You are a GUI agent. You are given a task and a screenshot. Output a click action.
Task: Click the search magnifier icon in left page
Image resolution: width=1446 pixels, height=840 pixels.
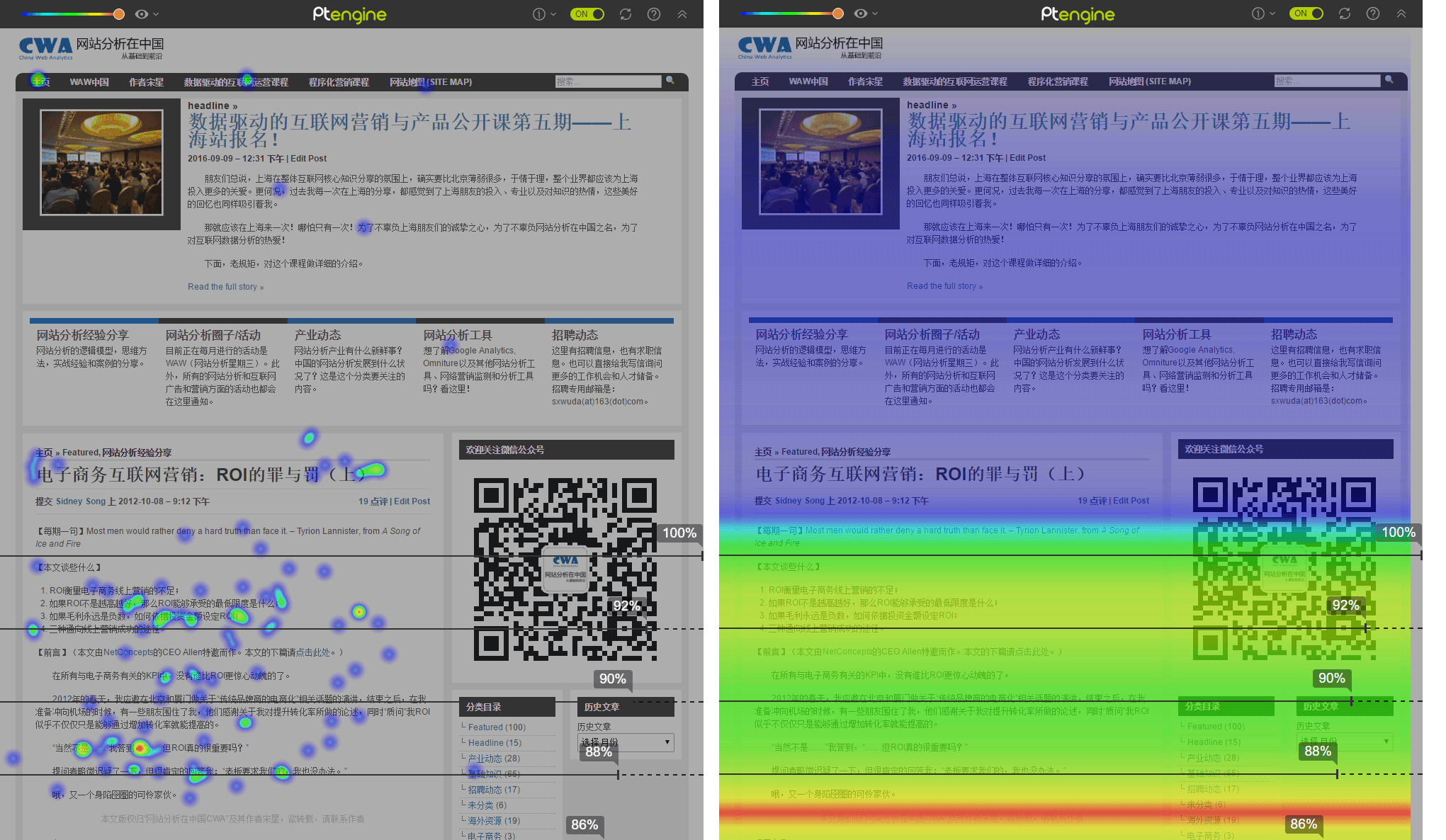(670, 80)
